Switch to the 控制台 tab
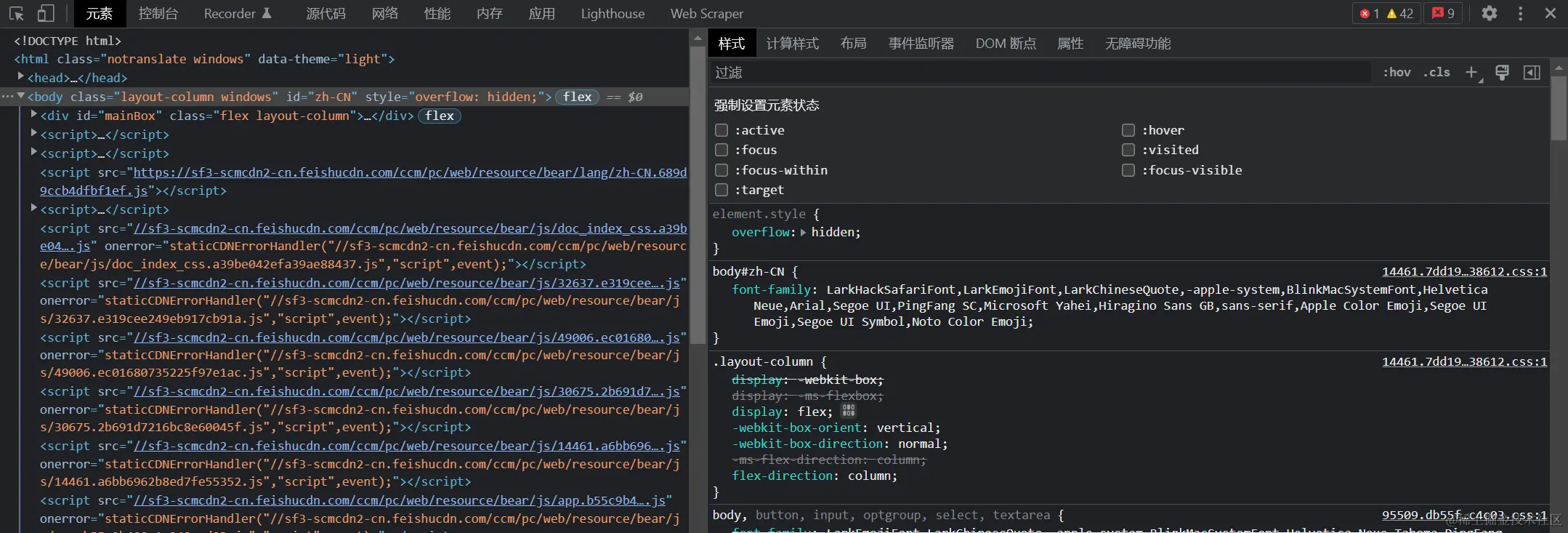1568x533 pixels. [x=158, y=14]
